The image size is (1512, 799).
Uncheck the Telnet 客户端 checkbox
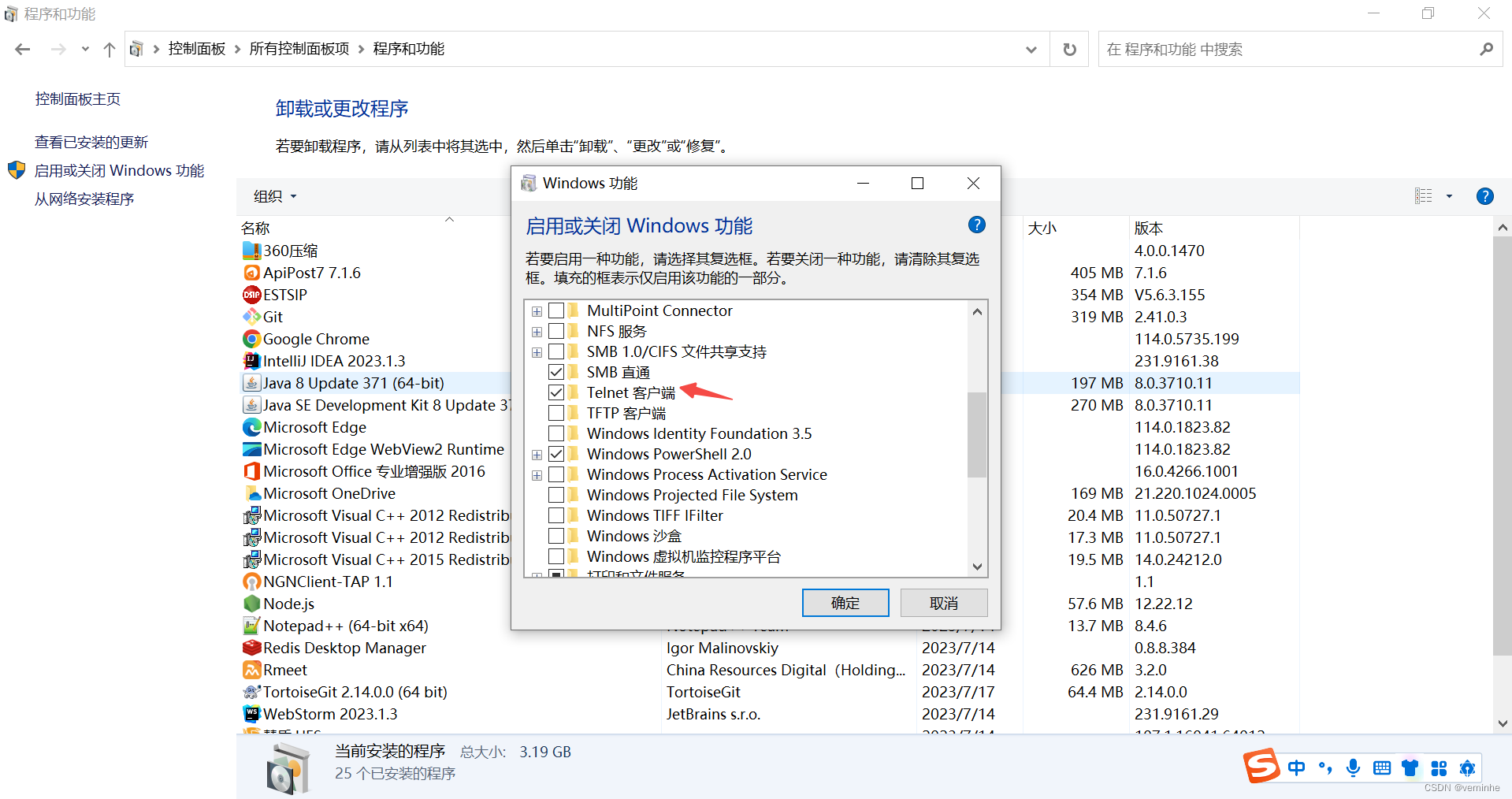point(556,392)
